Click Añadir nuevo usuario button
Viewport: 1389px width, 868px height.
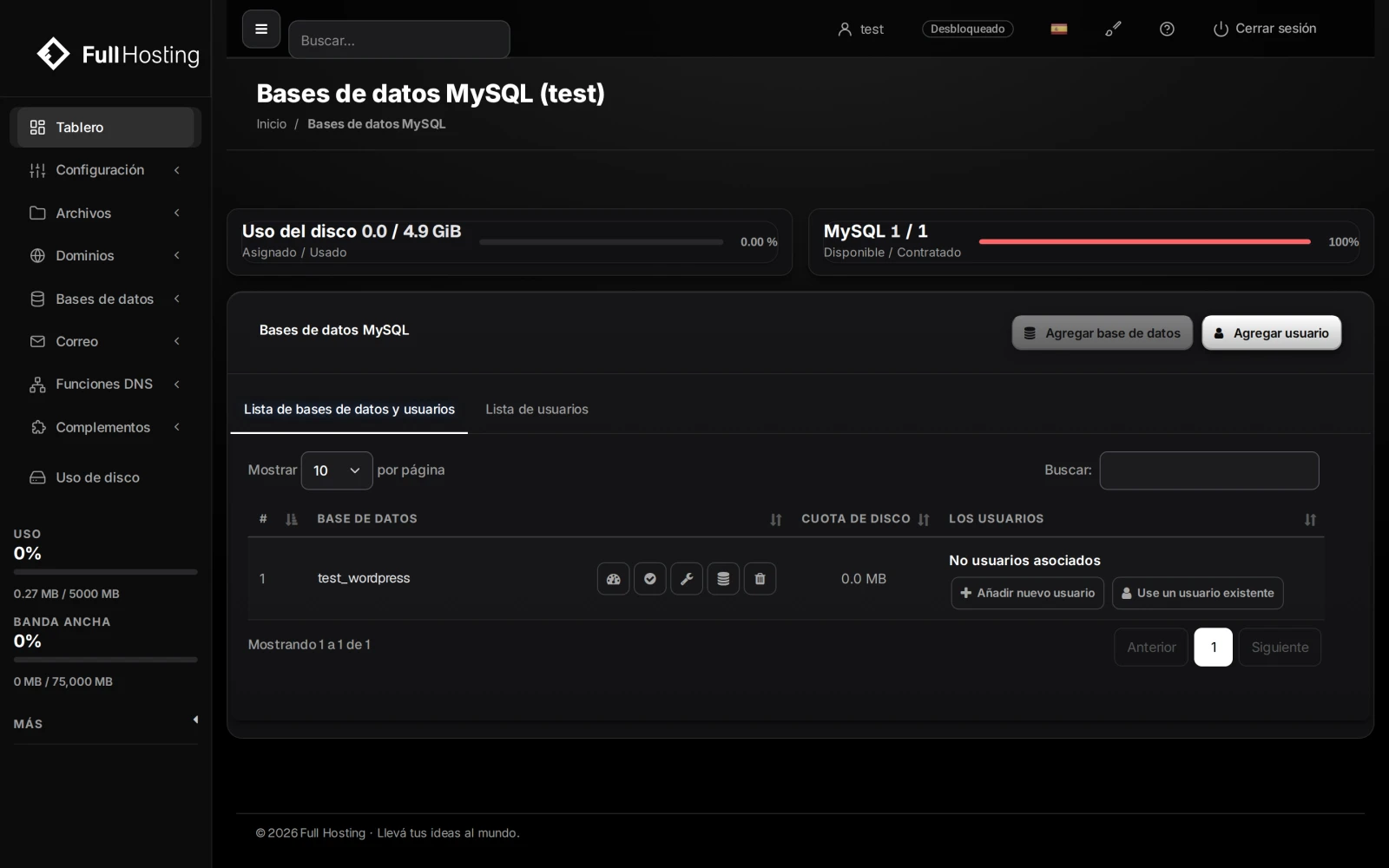click(1027, 593)
